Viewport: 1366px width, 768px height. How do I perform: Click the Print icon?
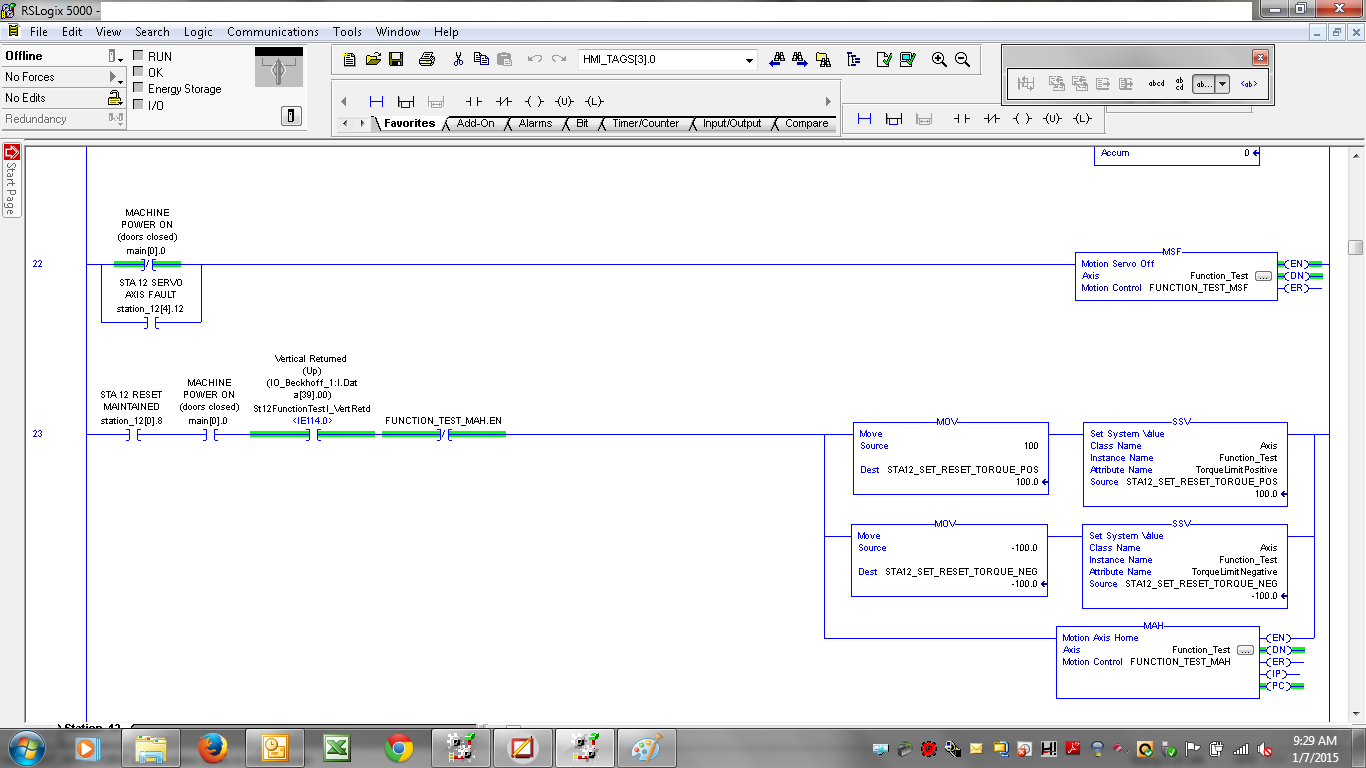tap(427, 59)
